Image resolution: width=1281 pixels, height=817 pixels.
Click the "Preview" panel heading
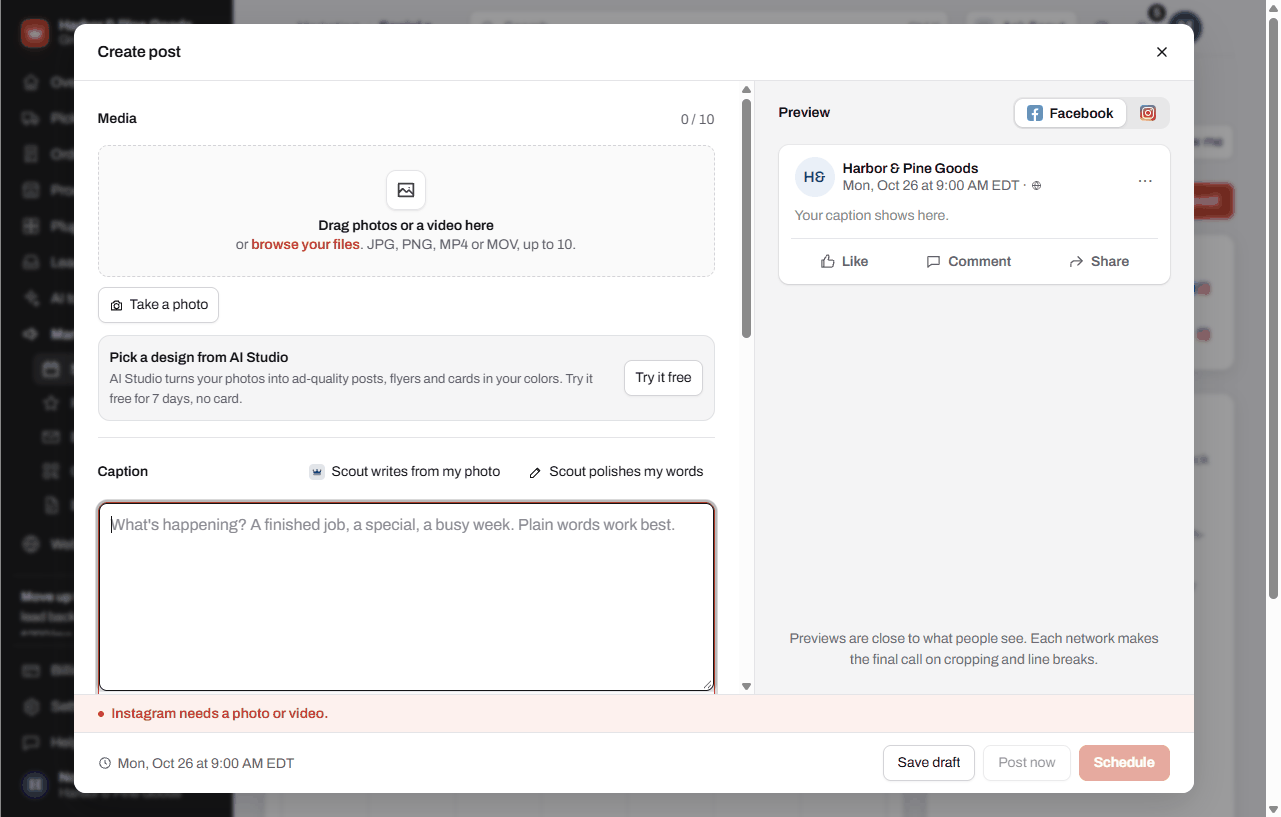click(804, 113)
